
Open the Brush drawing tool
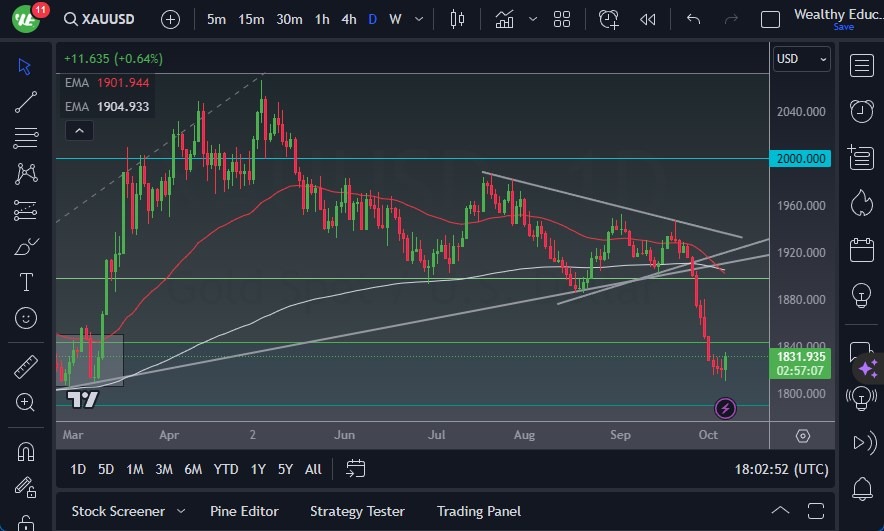click(x=26, y=246)
